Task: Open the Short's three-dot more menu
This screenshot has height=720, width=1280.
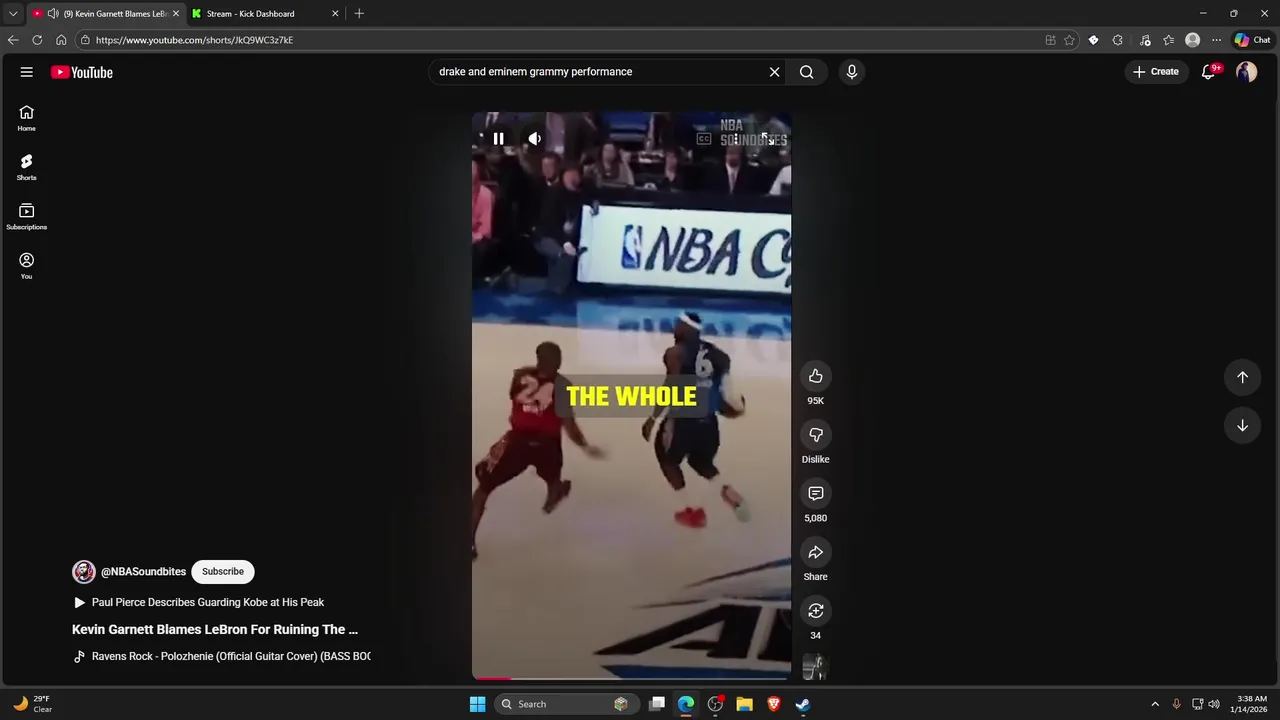Action: 736,139
